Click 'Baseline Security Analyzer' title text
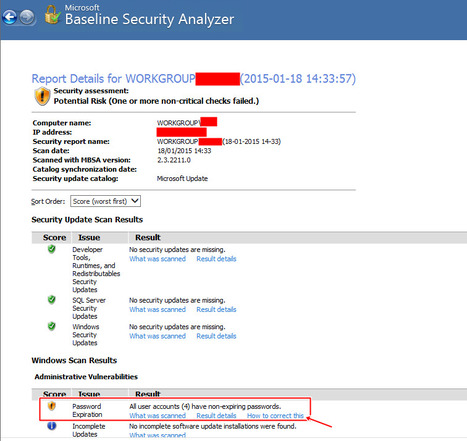The image size is (467, 441). pyautogui.click(x=149, y=19)
